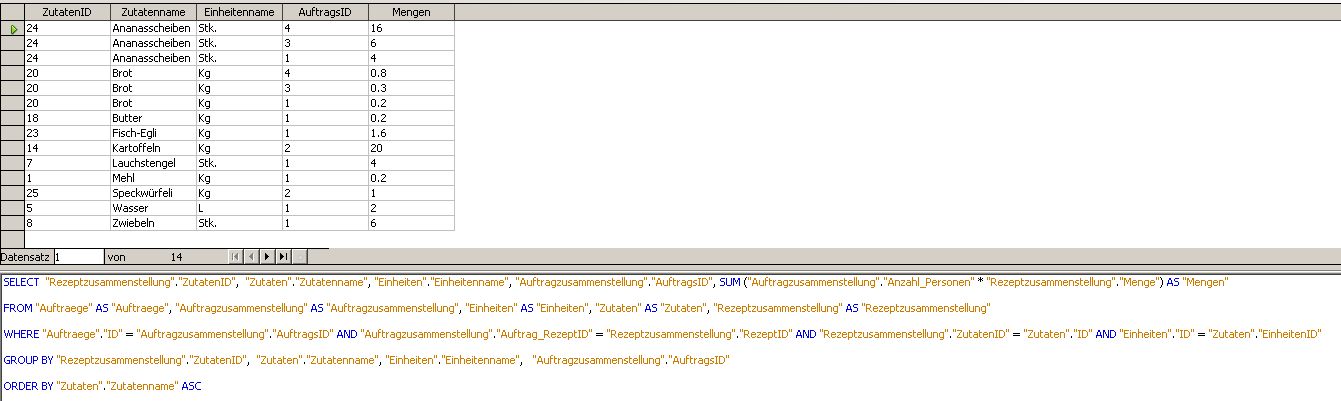
Task: Click the Speckwürfeli ingredient cell
Action: pyautogui.click(x=152, y=191)
